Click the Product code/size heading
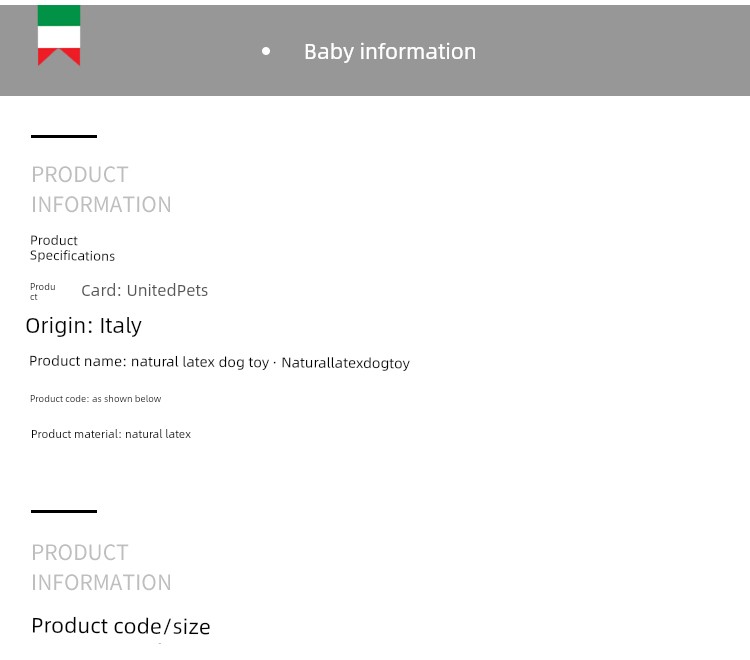The width and height of the screenshot is (750, 660). [x=121, y=626]
